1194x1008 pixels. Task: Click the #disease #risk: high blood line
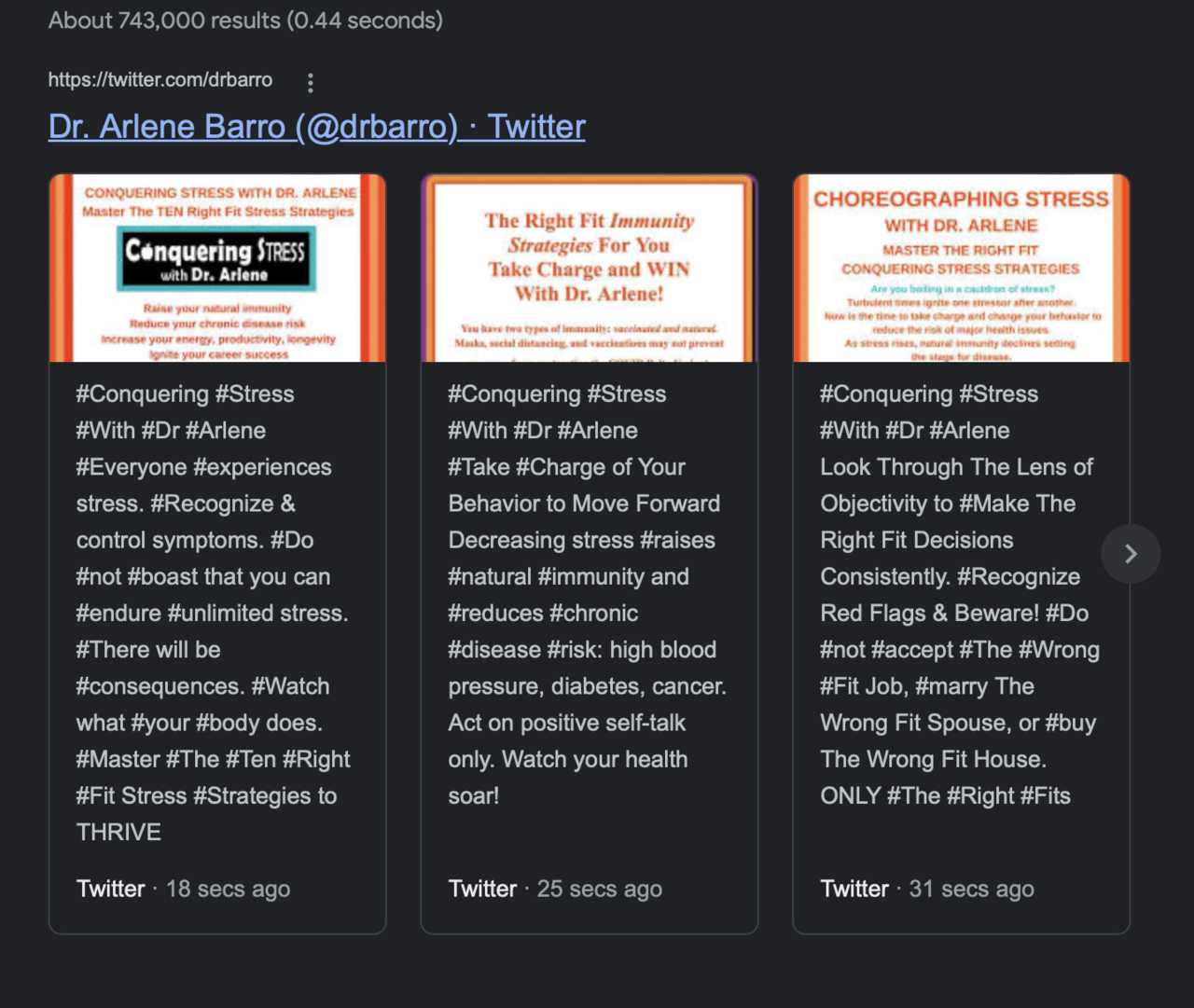tap(582, 650)
